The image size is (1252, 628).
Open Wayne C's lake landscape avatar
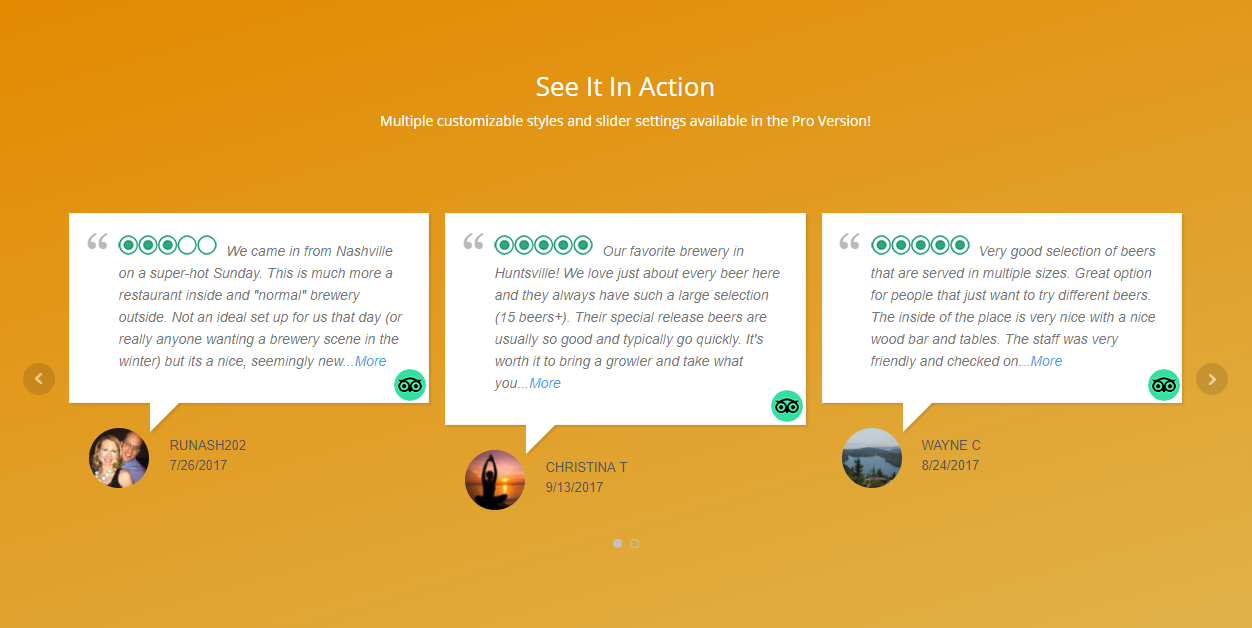[872, 458]
